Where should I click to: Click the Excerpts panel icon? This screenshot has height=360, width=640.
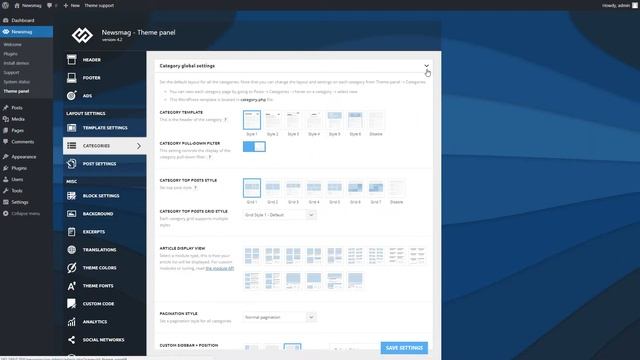click(x=71, y=232)
